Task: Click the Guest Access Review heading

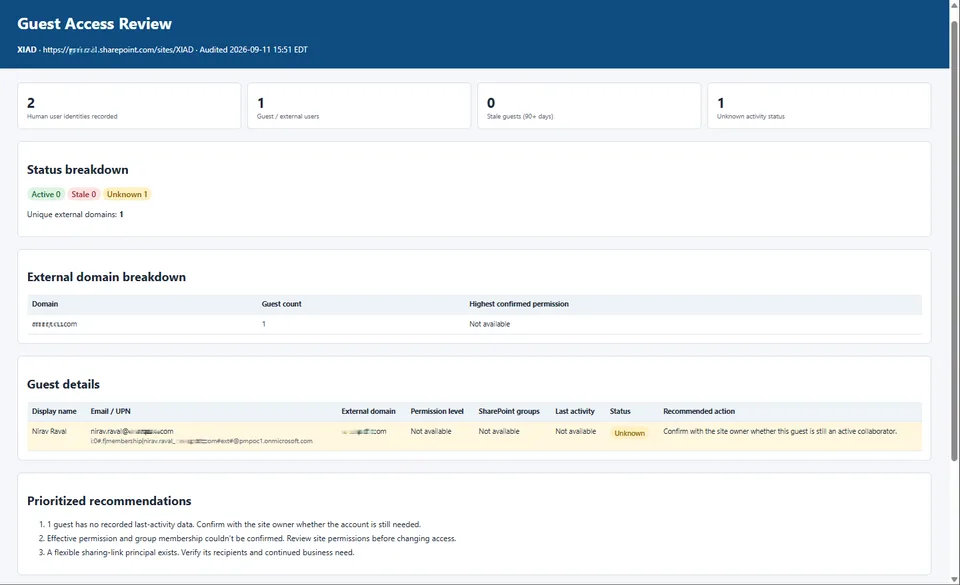Action: (x=94, y=24)
